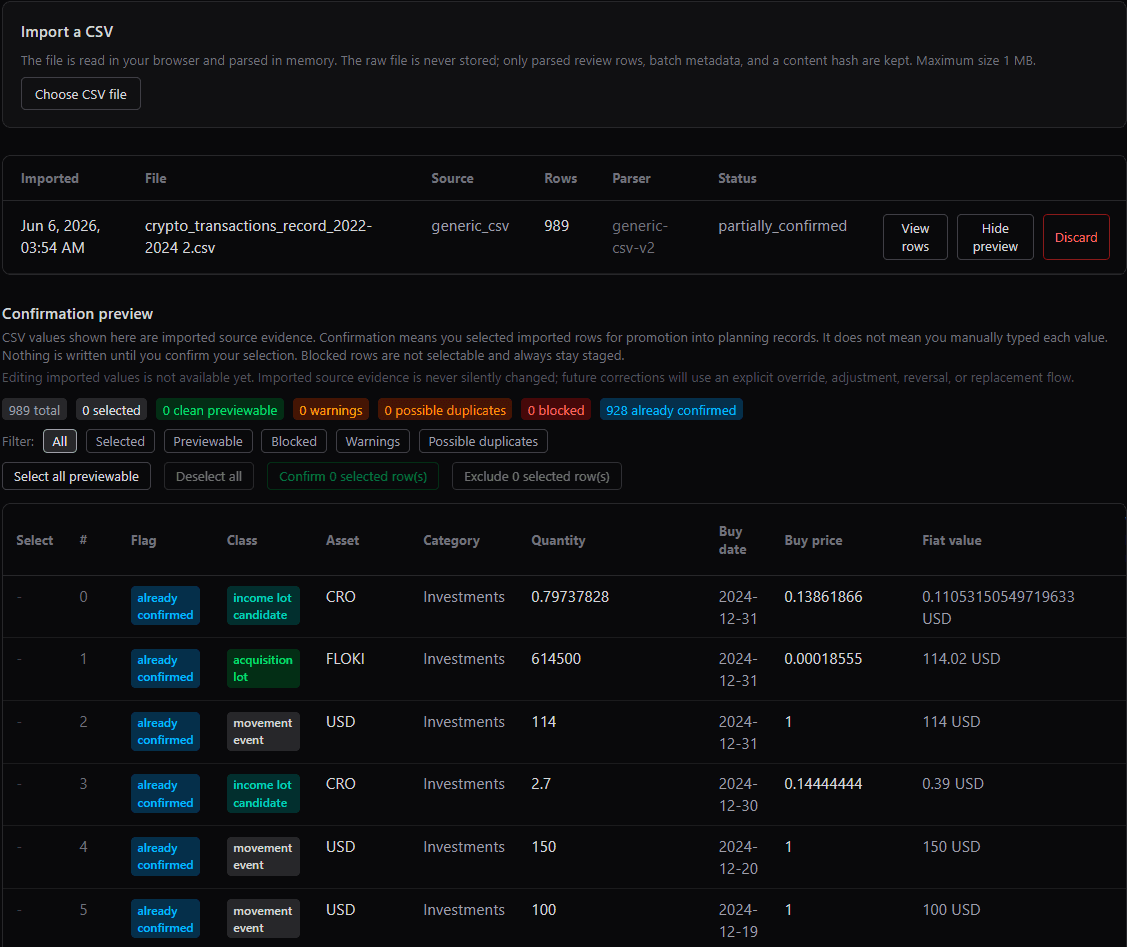Click buy date 2024-12-30
The height and width of the screenshot is (947, 1127).
point(738,794)
